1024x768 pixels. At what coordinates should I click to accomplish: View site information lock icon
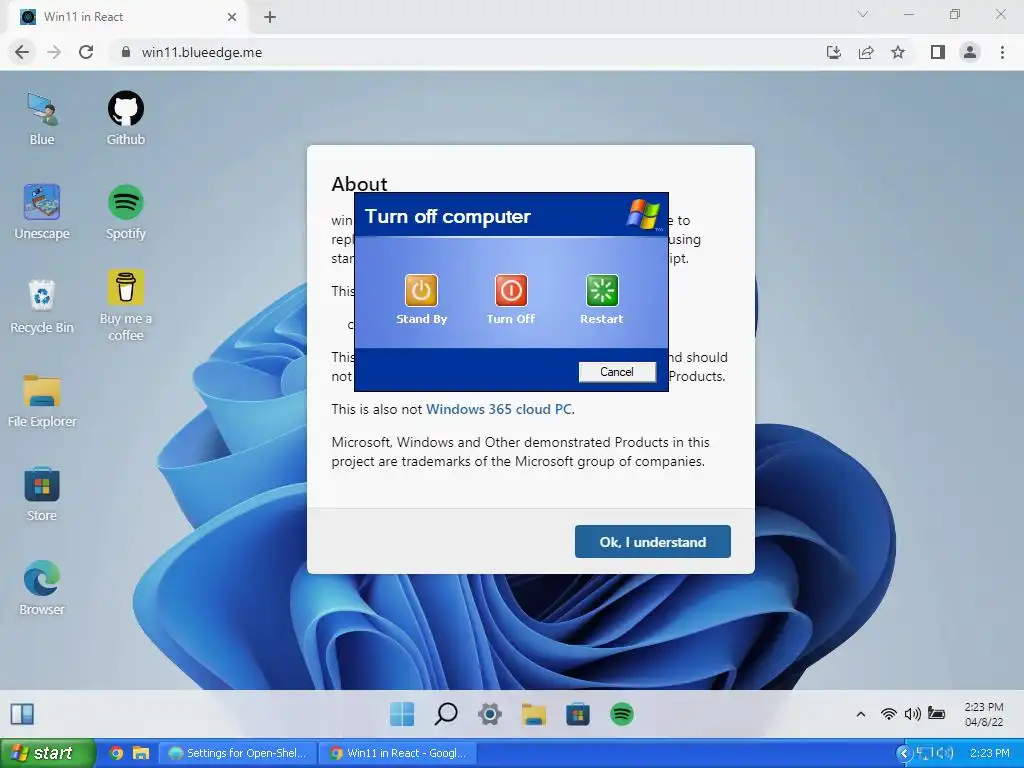126,52
